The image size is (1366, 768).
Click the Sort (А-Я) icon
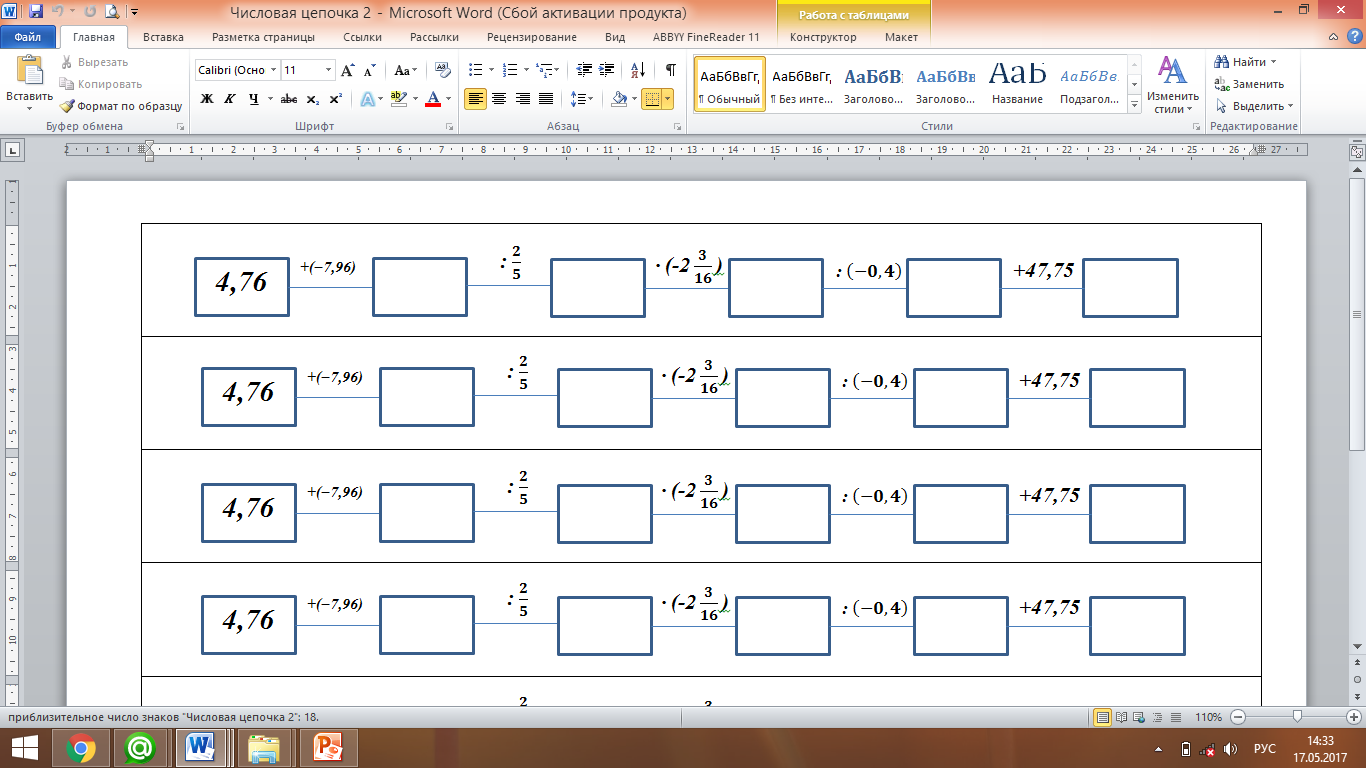click(x=636, y=70)
